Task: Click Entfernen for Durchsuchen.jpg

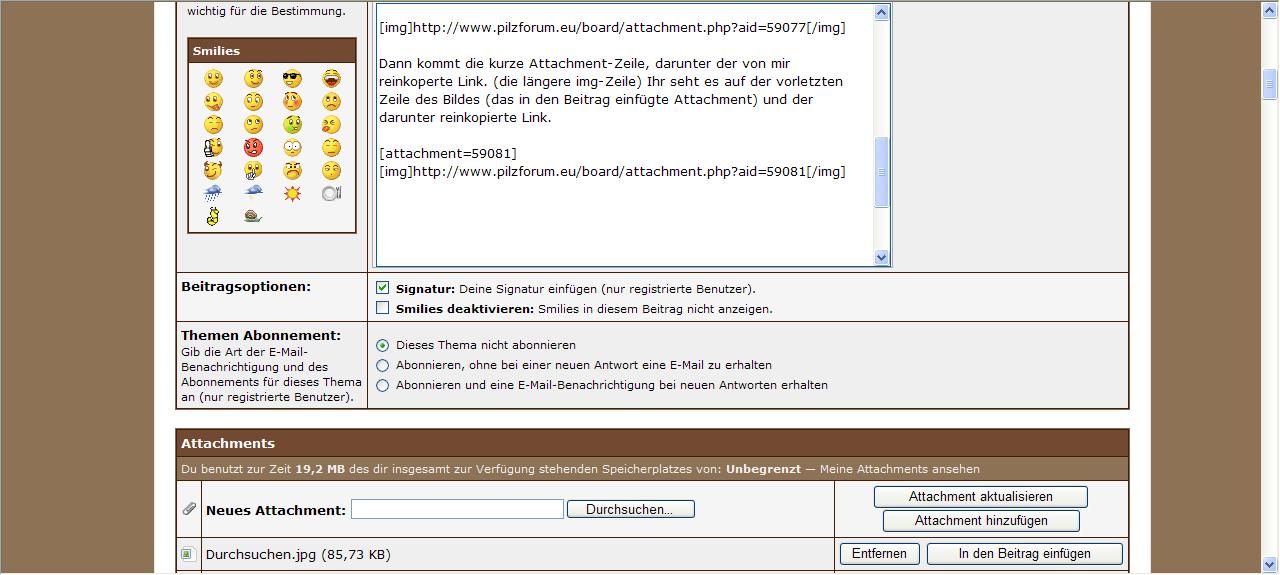Action: (879, 553)
